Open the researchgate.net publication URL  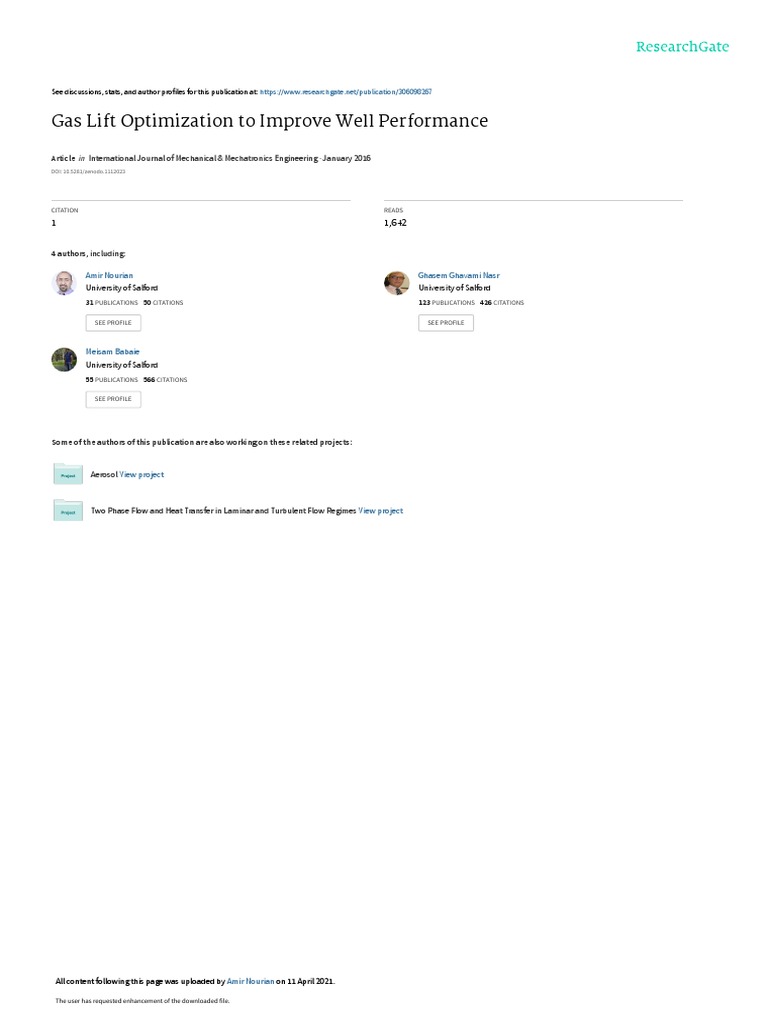345,92
